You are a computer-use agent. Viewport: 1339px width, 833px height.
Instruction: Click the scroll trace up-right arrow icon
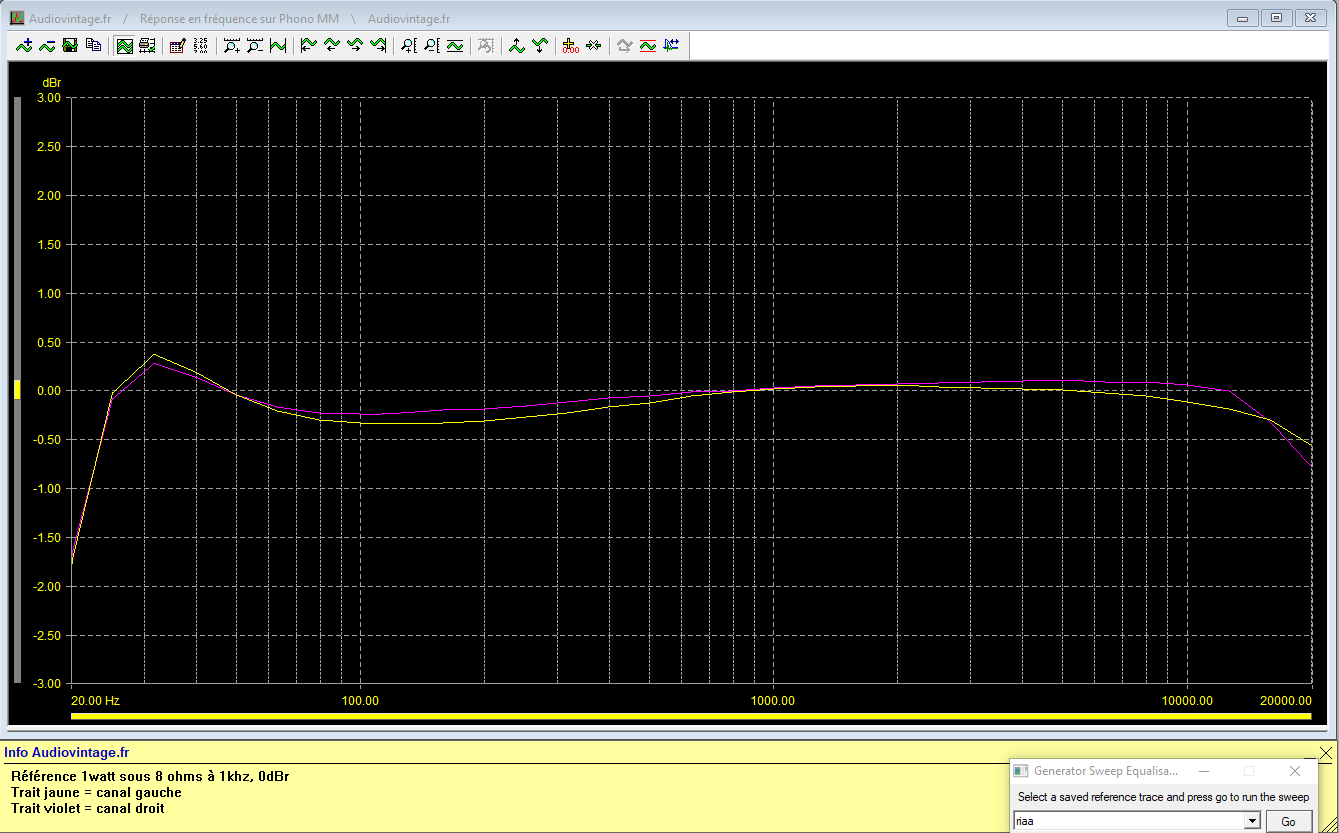[x=354, y=45]
